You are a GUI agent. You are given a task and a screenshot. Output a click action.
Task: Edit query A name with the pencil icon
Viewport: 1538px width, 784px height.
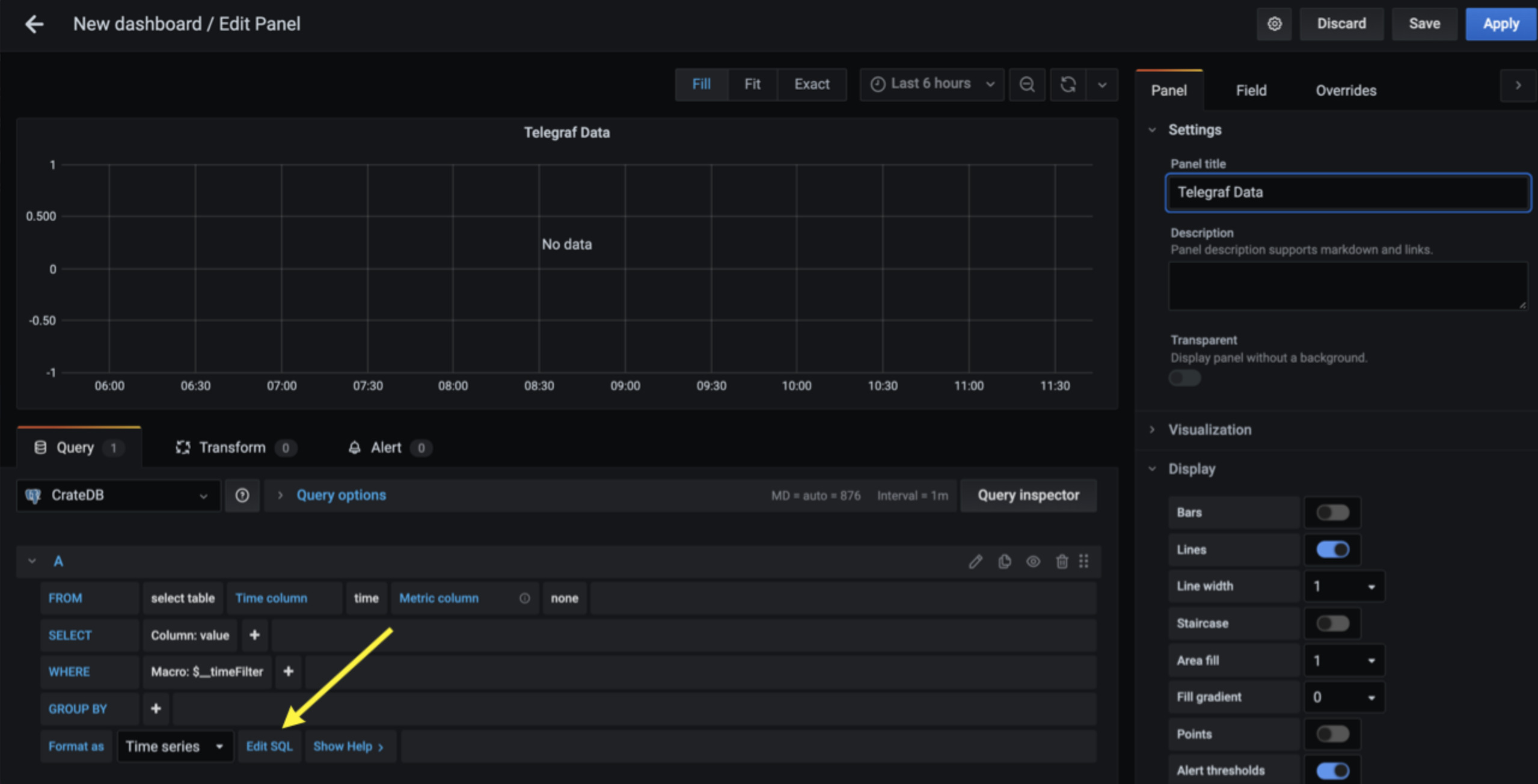[975, 562]
